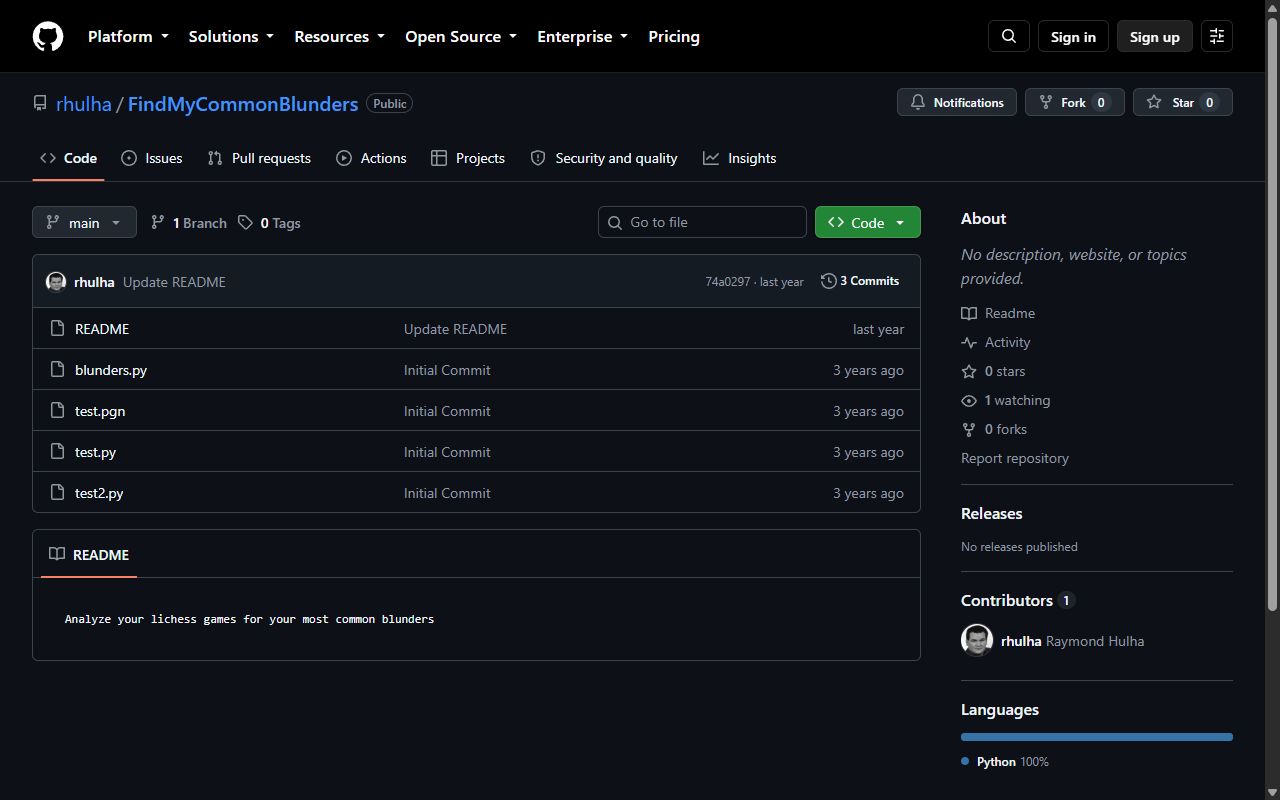Click the contributor avatar for Raymond Hulha

(977, 640)
